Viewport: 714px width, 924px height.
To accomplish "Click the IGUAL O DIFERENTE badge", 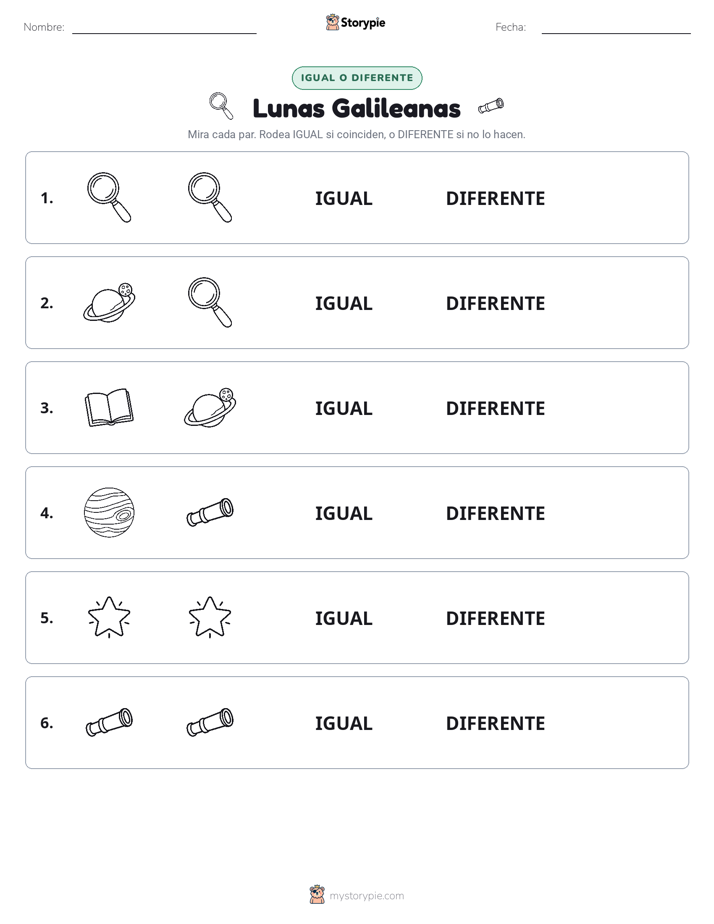I will (x=357, y=78).
